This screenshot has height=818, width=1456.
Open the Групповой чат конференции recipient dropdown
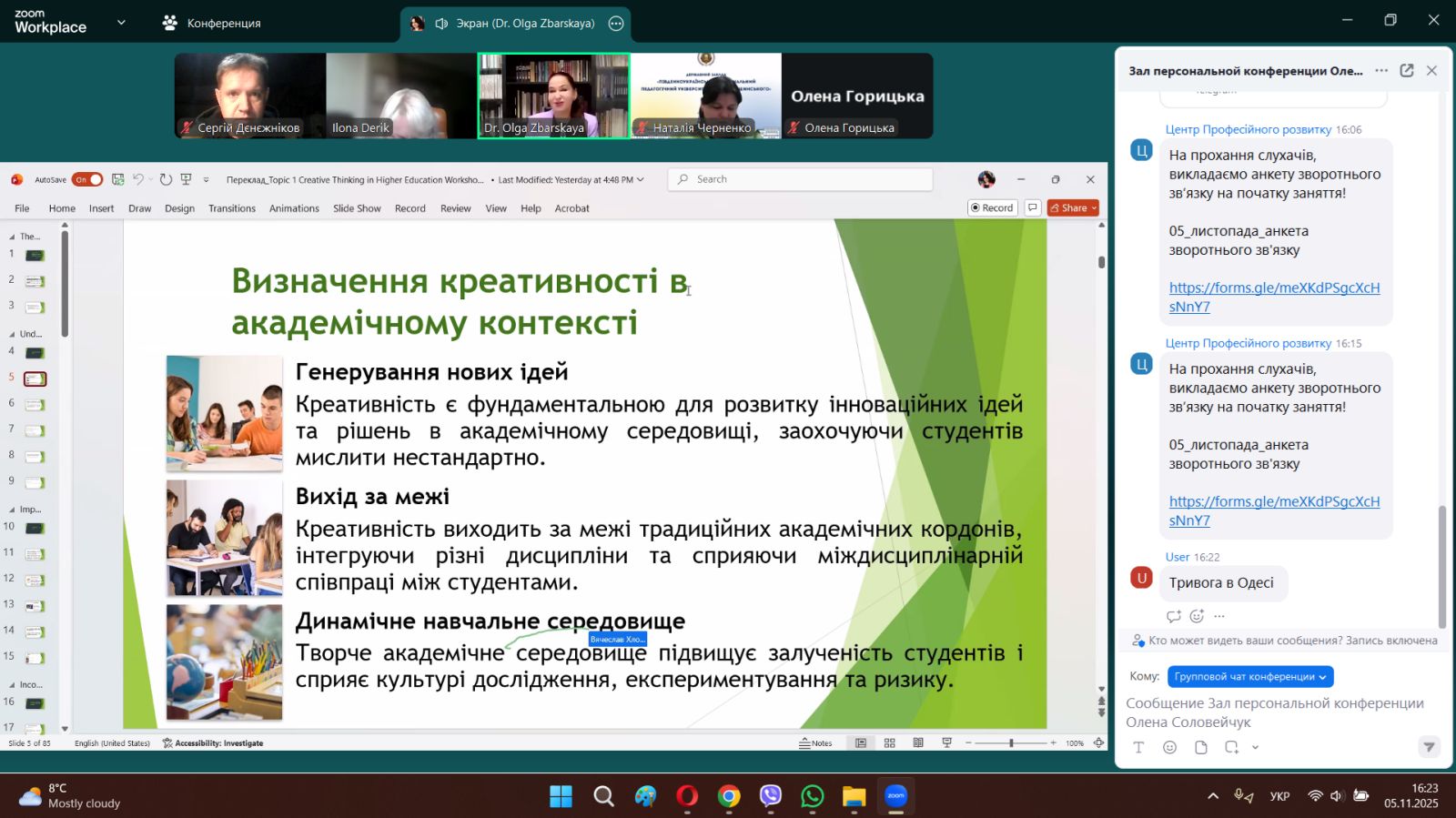click(1250, 677)
